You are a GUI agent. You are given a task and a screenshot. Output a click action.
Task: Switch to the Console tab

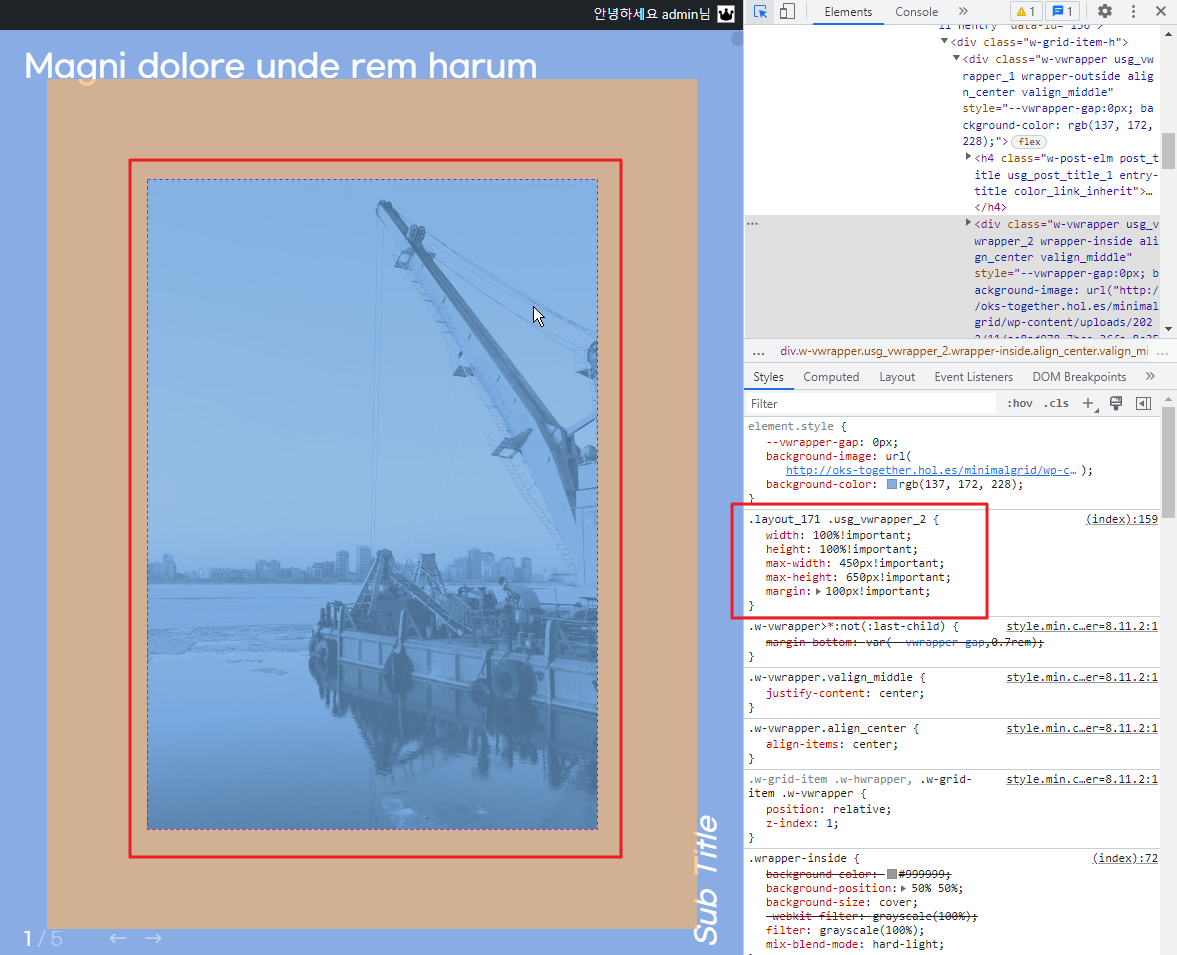coord(917,12)
